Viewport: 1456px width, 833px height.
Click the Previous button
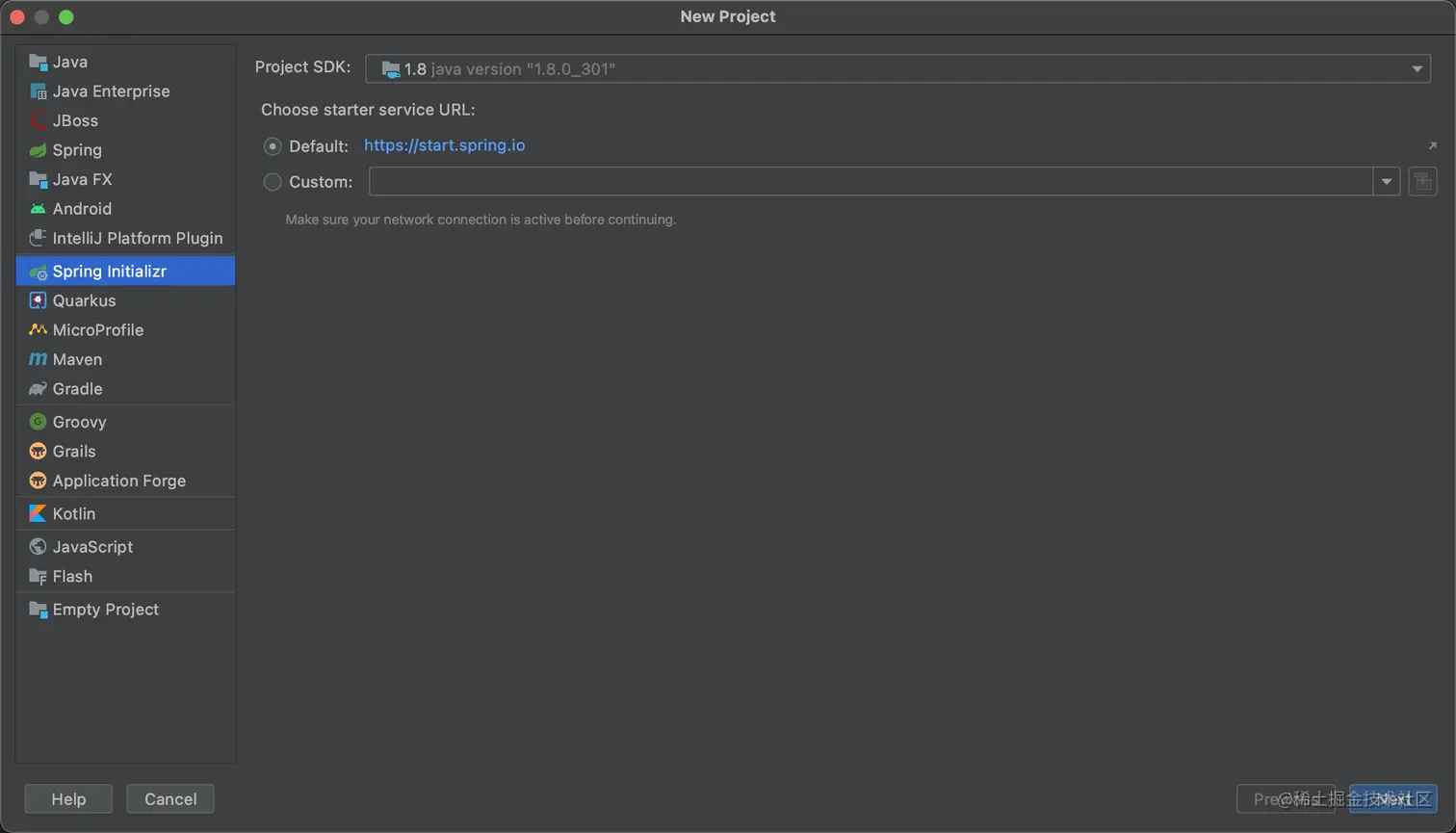(1286, 799)
